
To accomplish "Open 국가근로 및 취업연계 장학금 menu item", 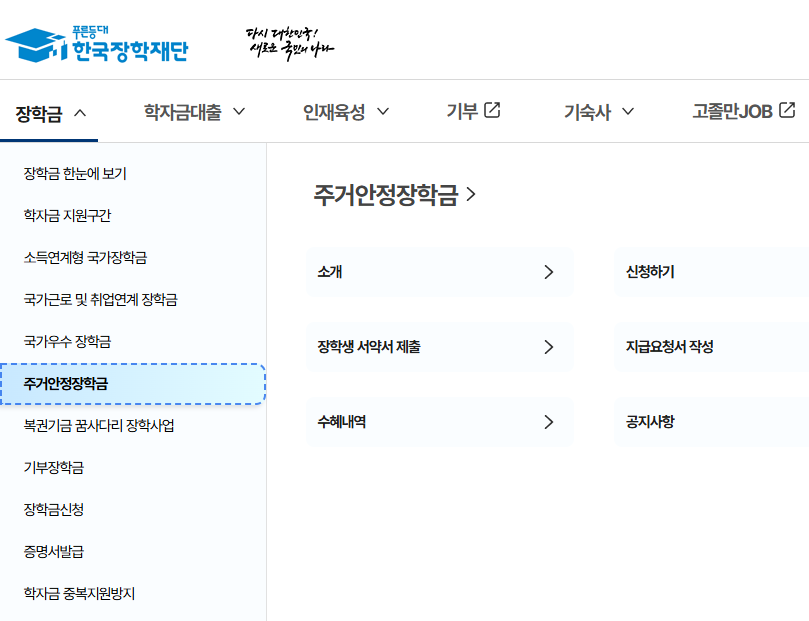I will pyautogui.click(x=100, y=300).
